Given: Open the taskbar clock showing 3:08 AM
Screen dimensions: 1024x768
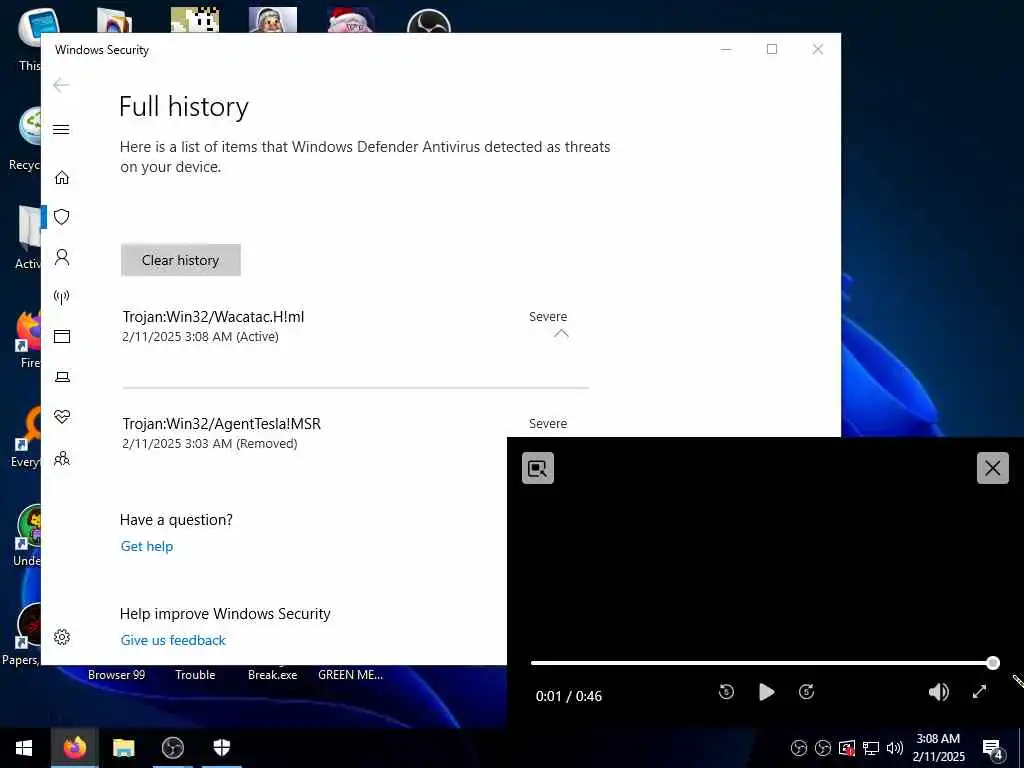Looking at the screenshot, I should pyautogui.click(x=938, y=748).
